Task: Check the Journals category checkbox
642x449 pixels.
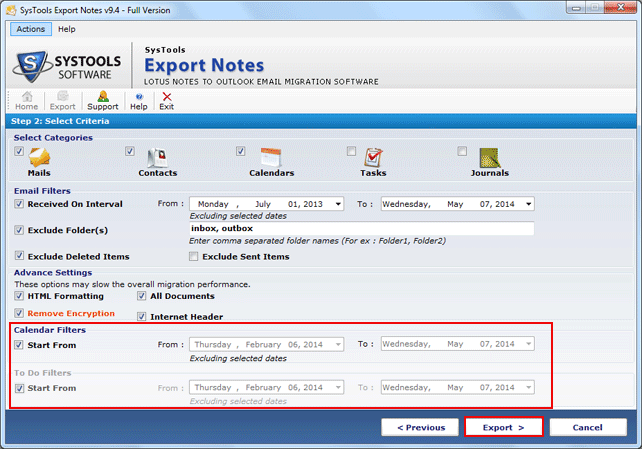Action: point(462,151)
